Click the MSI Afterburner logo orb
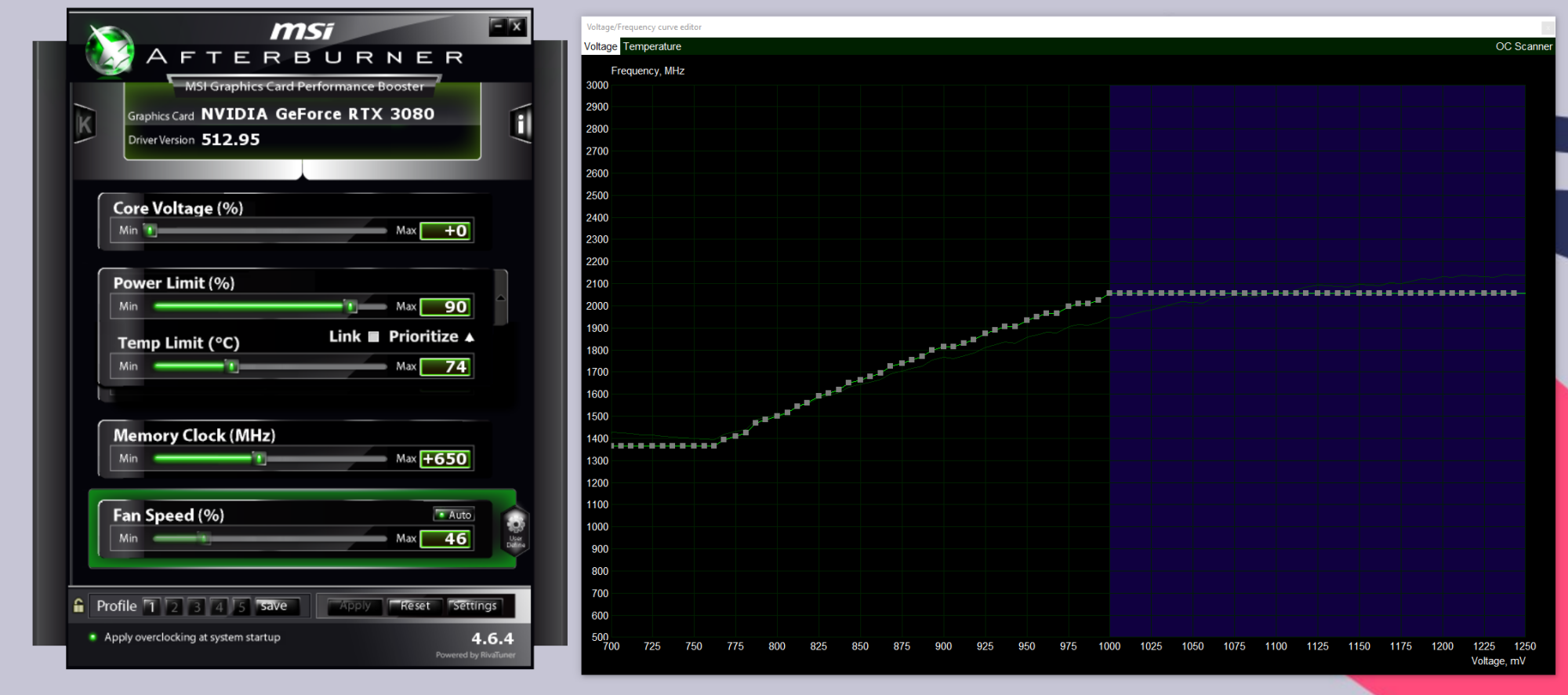Viewport: 1568px width, 695px height. (110, 50)
